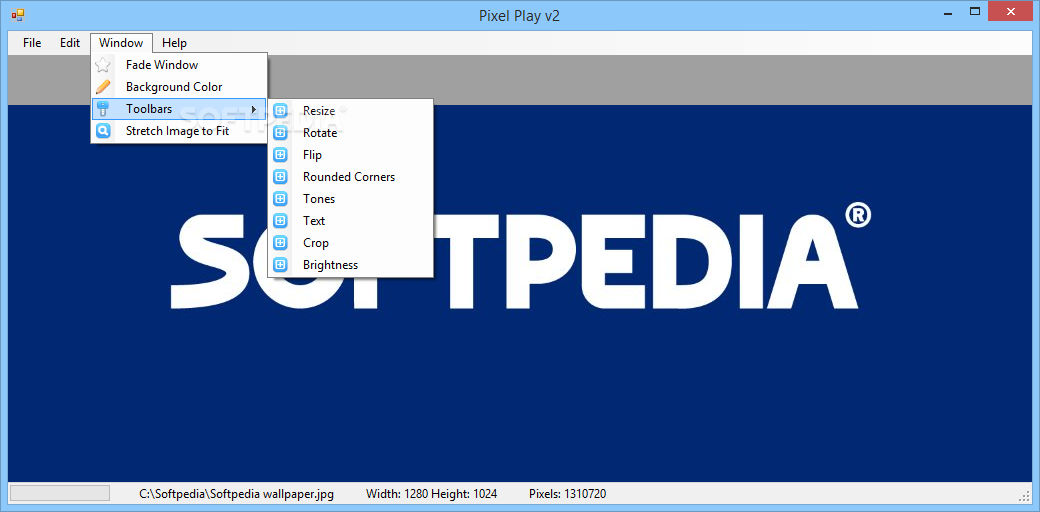The image size is (1040, 512).
Task: Show the Brightness toolbar
Action: pyautogui.click(x=350, y=265)
